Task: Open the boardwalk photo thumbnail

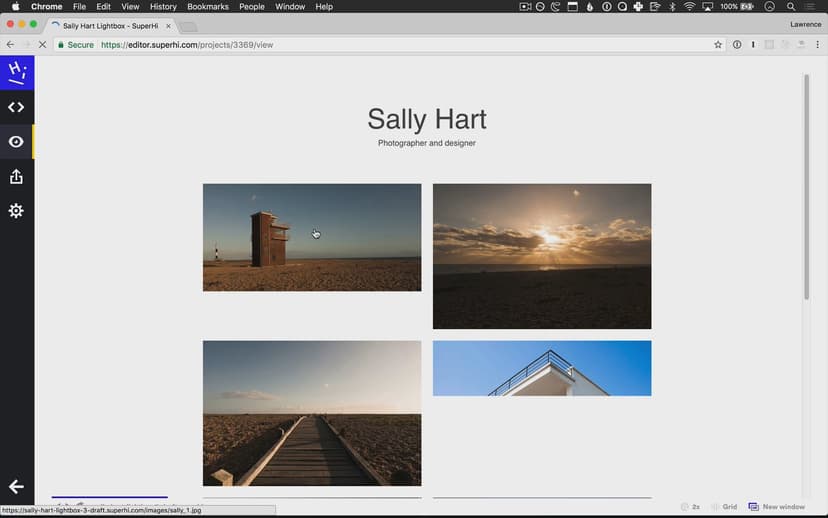Action: click(312, 413)
